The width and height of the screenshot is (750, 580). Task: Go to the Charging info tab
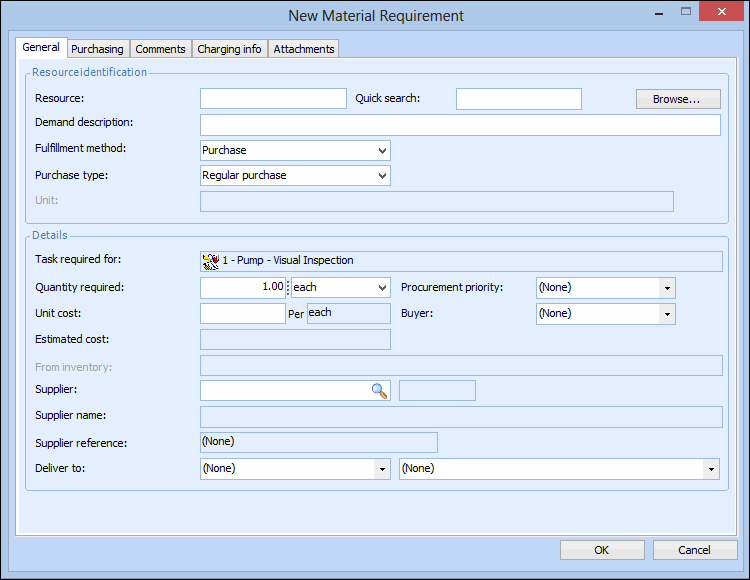click(229, 49)
